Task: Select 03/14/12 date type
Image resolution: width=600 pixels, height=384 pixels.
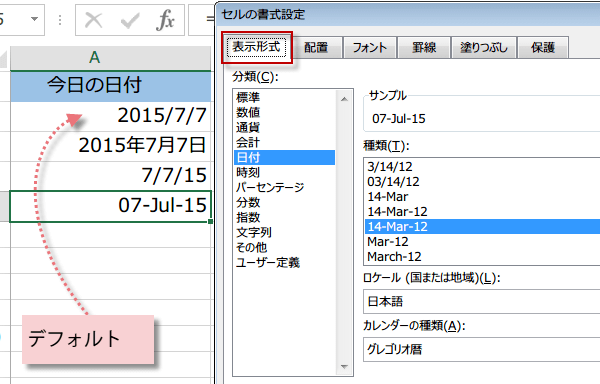Action: click(x=482, y=182)
